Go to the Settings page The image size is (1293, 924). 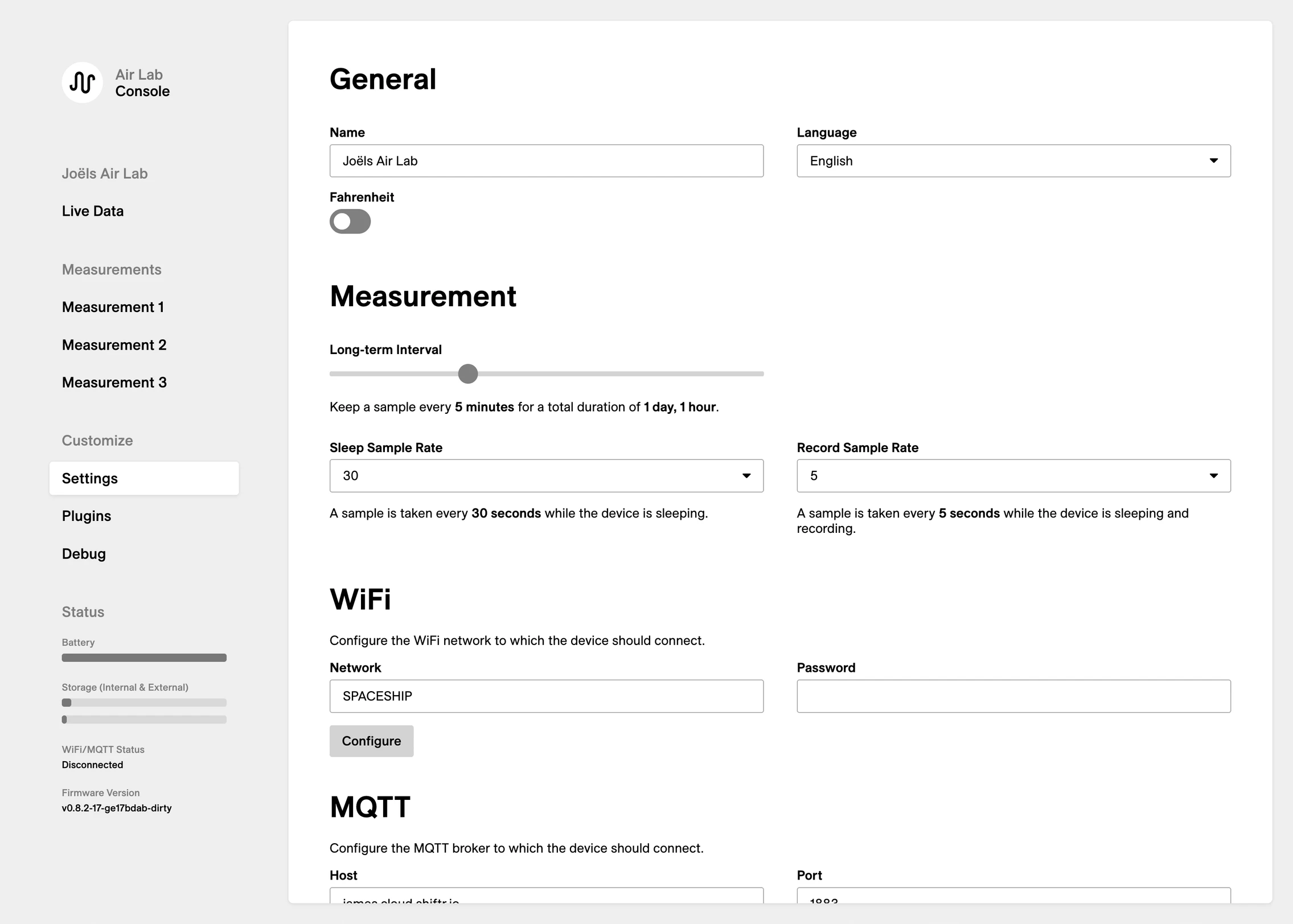[89, 478]
